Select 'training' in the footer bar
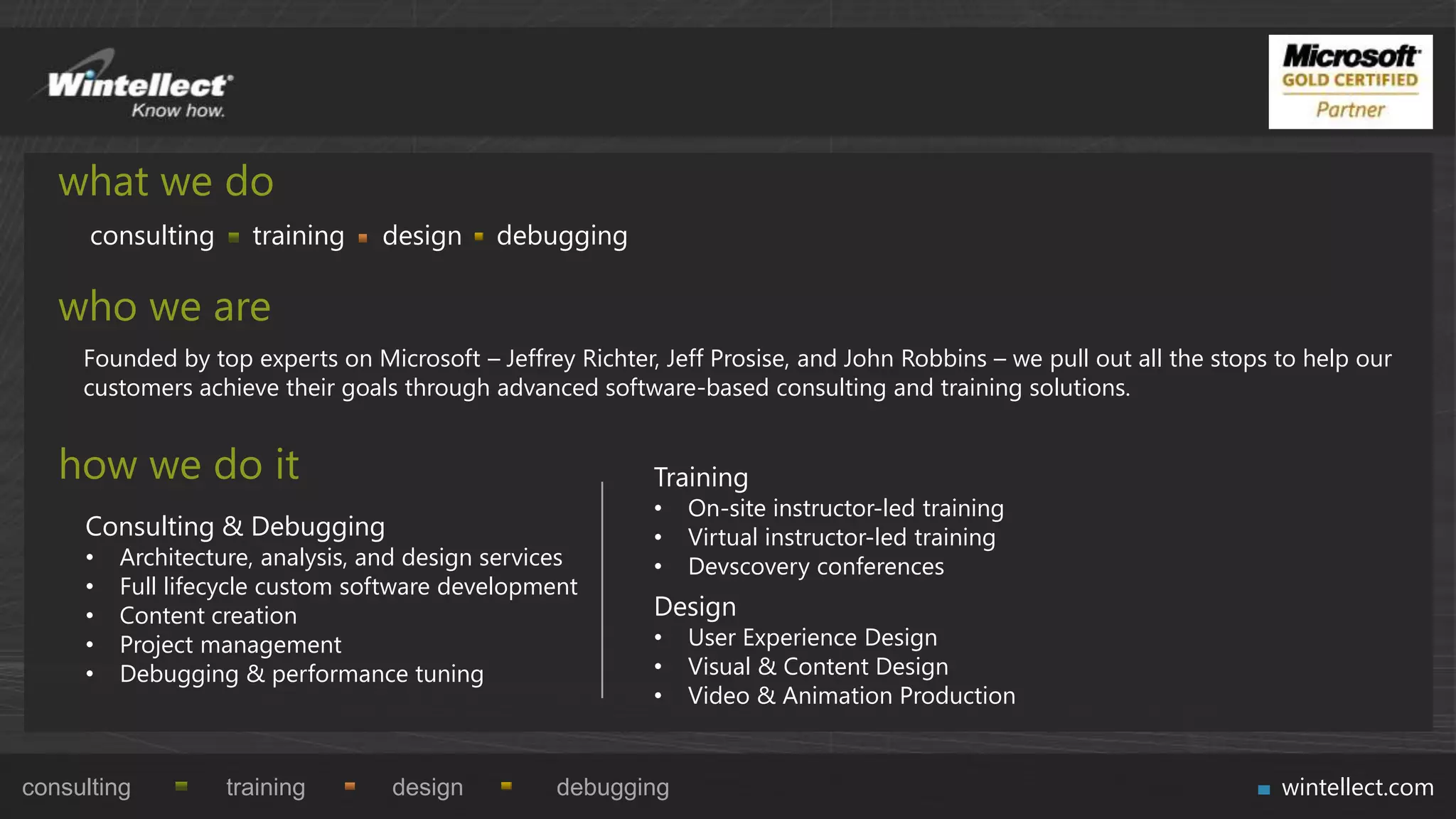This screenshot has width=1456, height=819. (265, 788)
